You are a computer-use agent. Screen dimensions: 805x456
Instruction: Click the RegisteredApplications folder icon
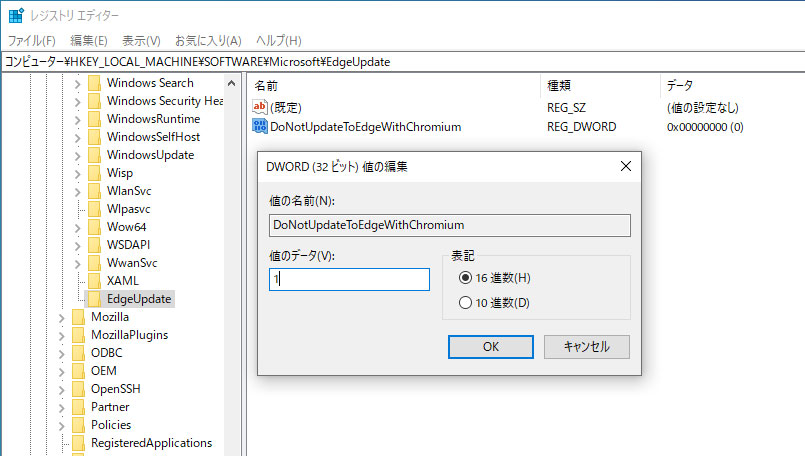point(79,443)
